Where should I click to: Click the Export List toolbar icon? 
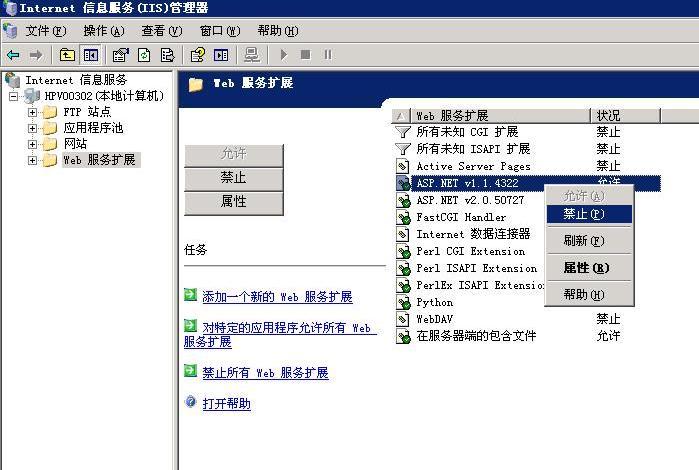[167, 55]
